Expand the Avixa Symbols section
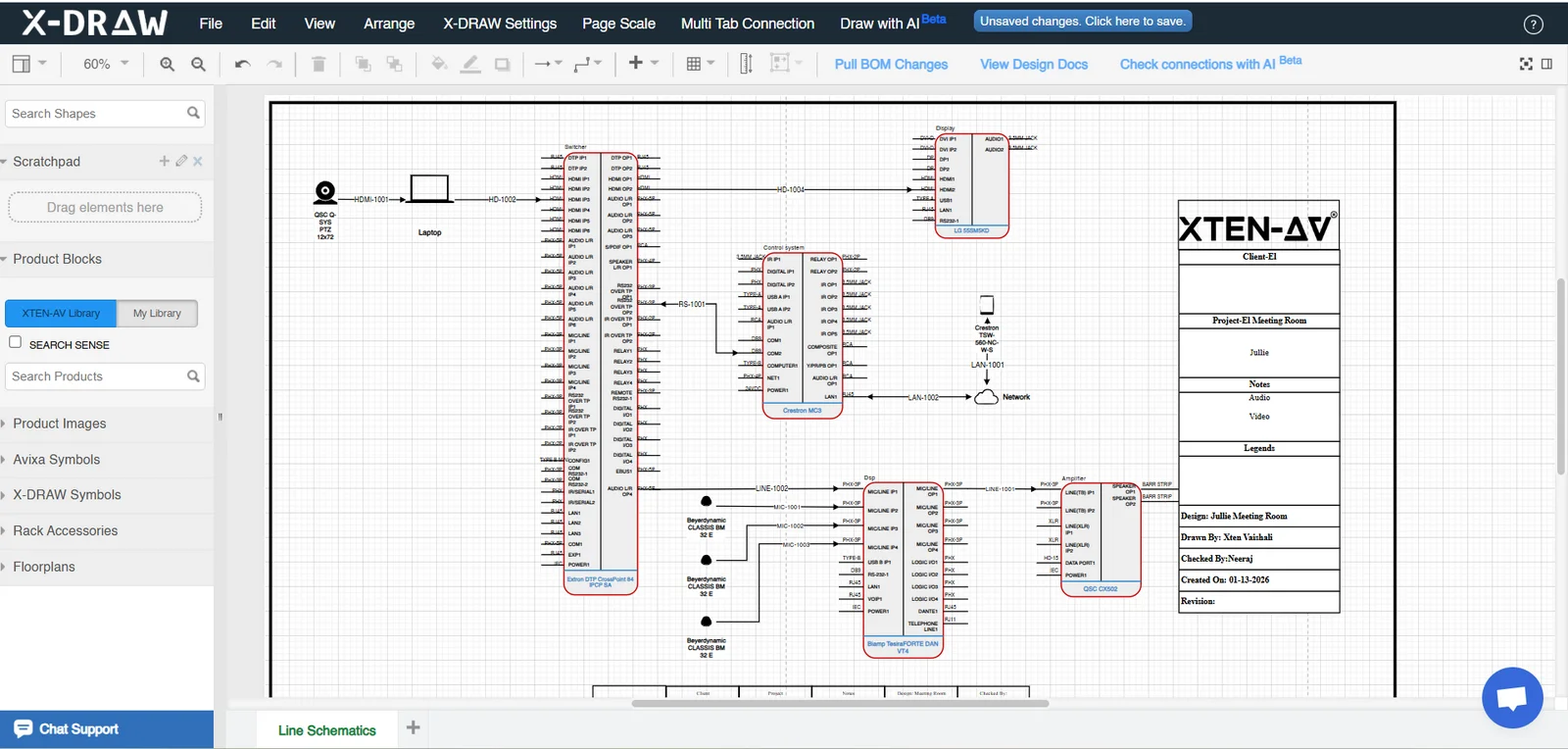The width and height of the screenshot is (1568, 749). click(x=57, y=459)
